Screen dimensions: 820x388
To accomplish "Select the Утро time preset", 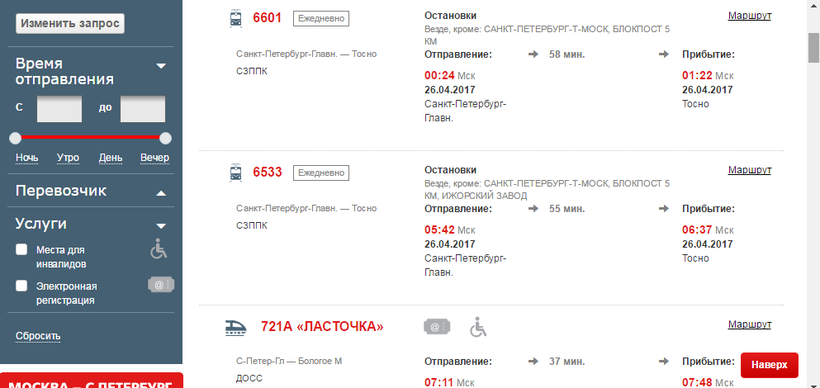I will [68, 158].
